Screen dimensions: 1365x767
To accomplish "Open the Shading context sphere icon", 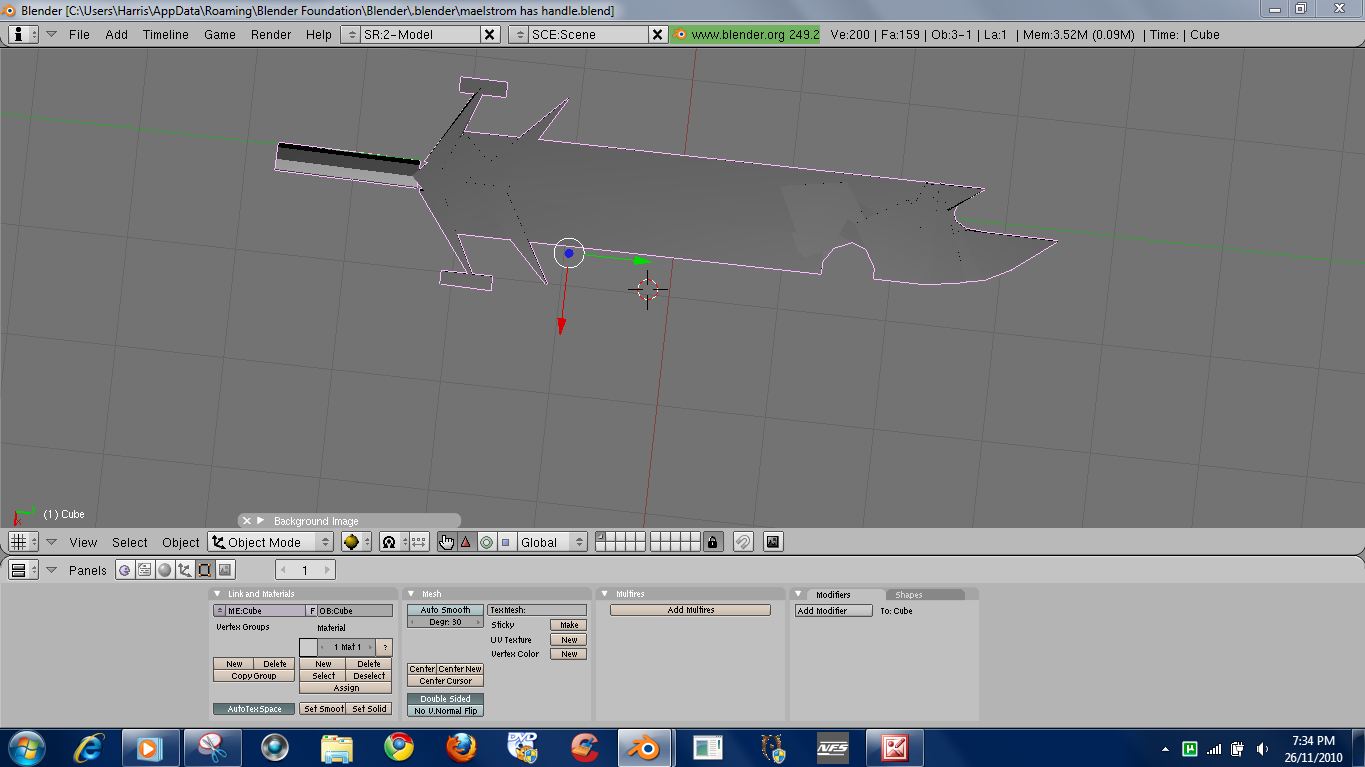I will click(164, 570).
